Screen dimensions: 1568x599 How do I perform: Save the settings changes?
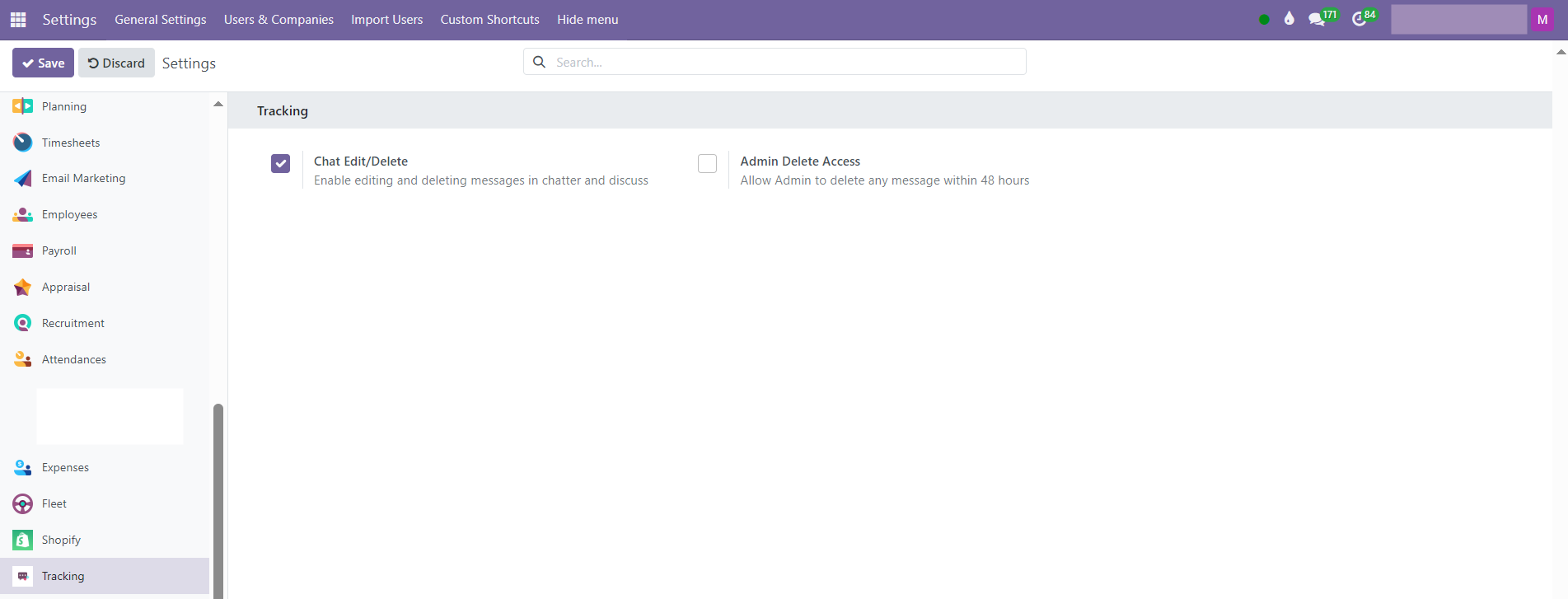coord(43,63)
